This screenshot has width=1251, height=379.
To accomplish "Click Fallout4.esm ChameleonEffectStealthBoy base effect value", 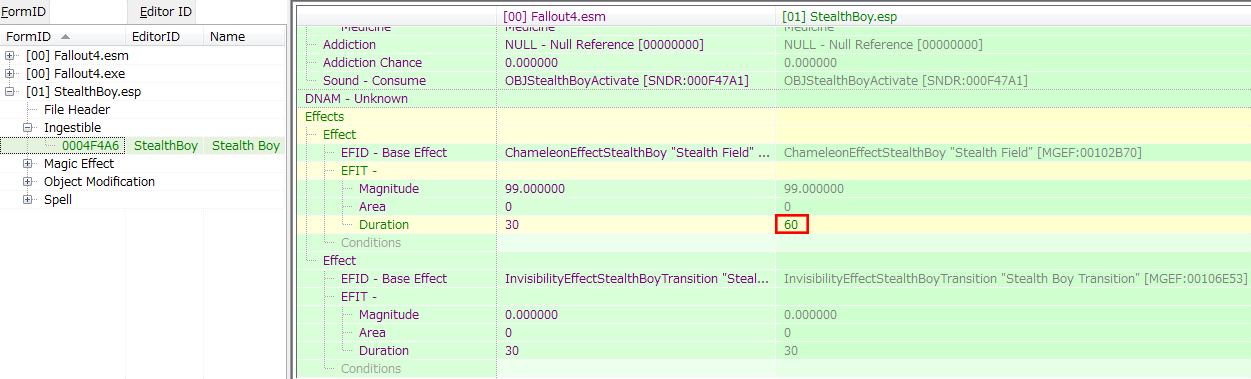I will (638, 153).
